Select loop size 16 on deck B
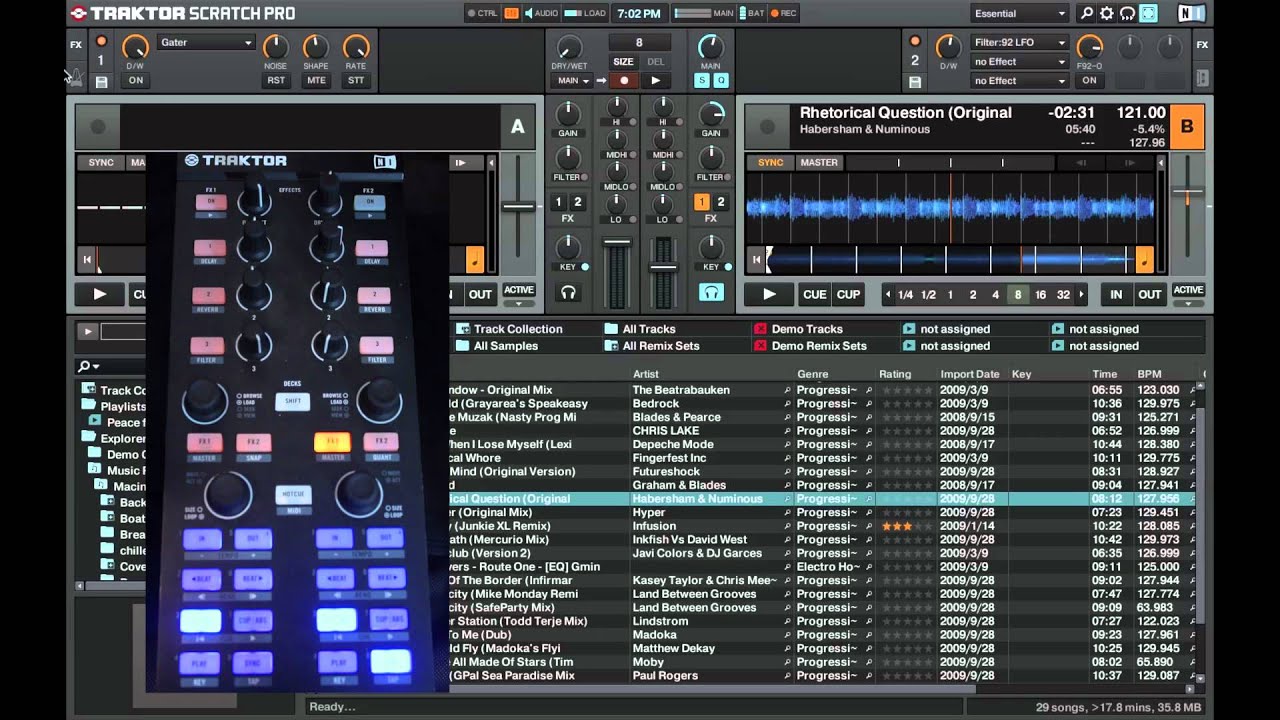1280x720 pixels. click(1041, 295)
